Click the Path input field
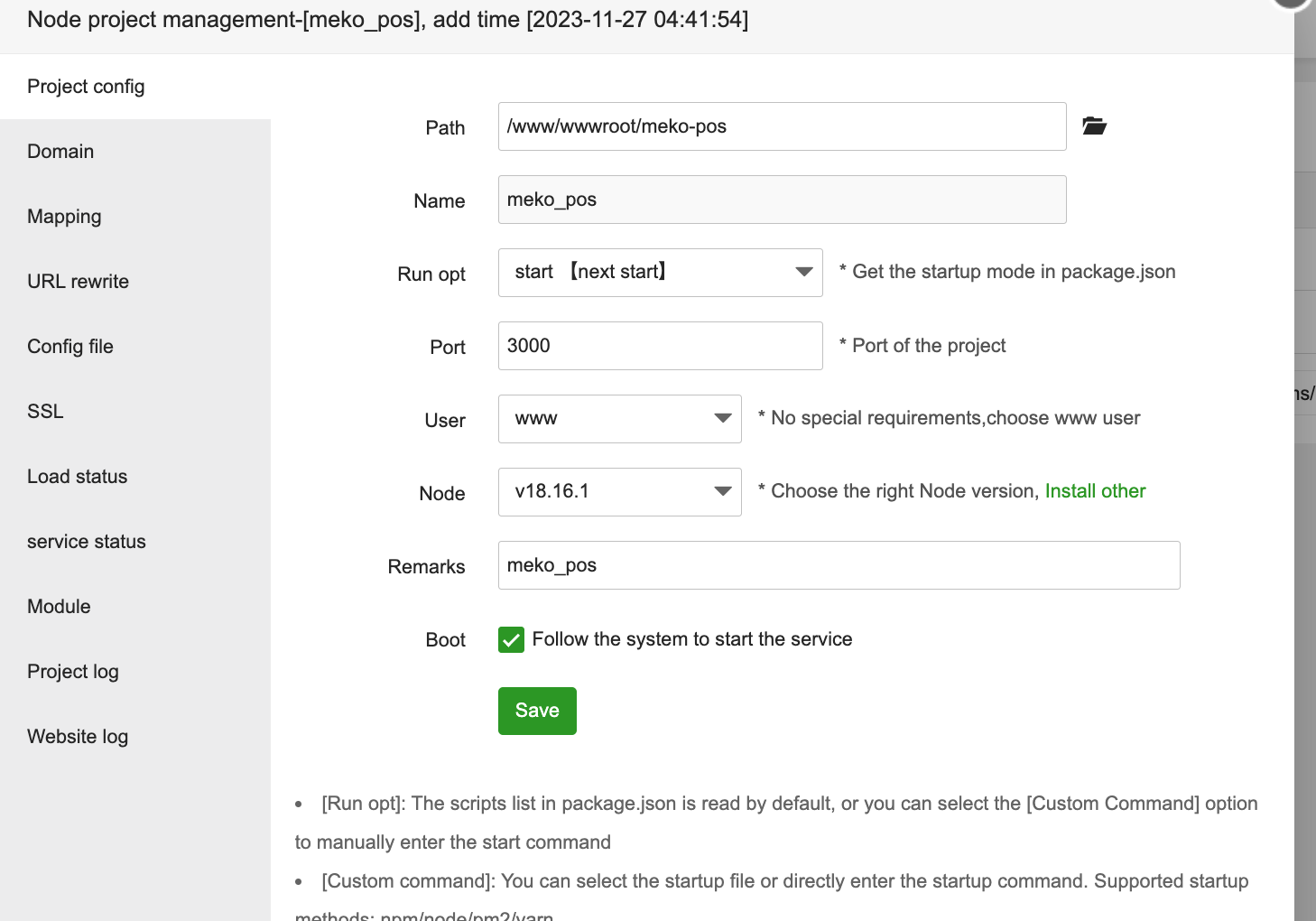1316x921 pixels. (782, 126)
